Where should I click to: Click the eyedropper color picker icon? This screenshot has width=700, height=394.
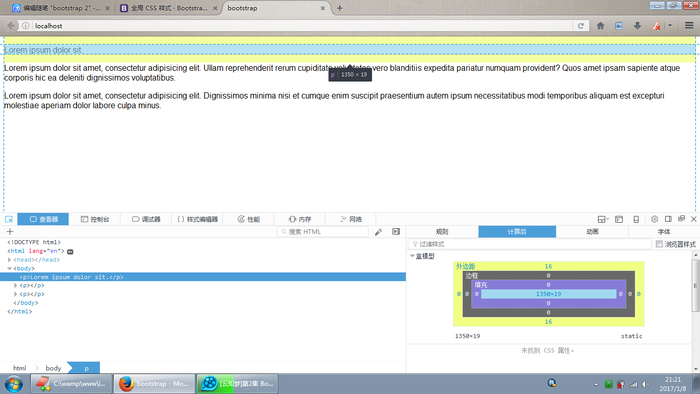[x=378, y=232]
